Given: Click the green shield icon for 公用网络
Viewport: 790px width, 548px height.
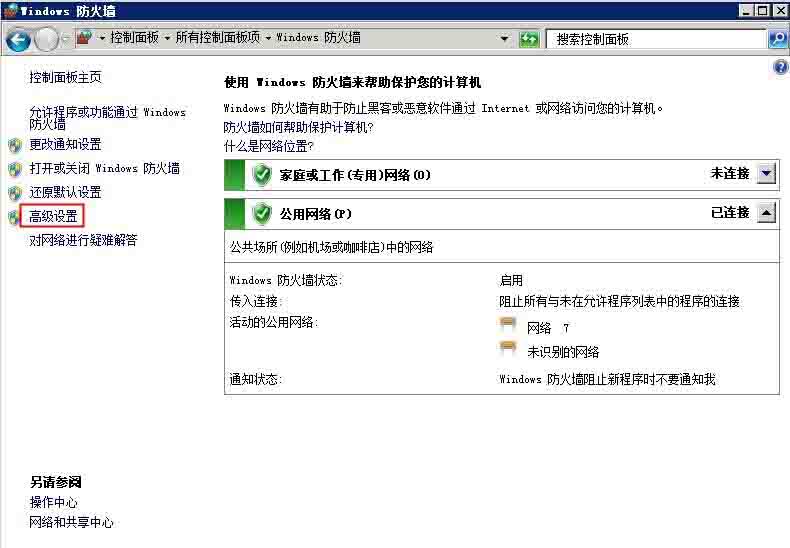Looking at the screenshot, I should point(262,213).
